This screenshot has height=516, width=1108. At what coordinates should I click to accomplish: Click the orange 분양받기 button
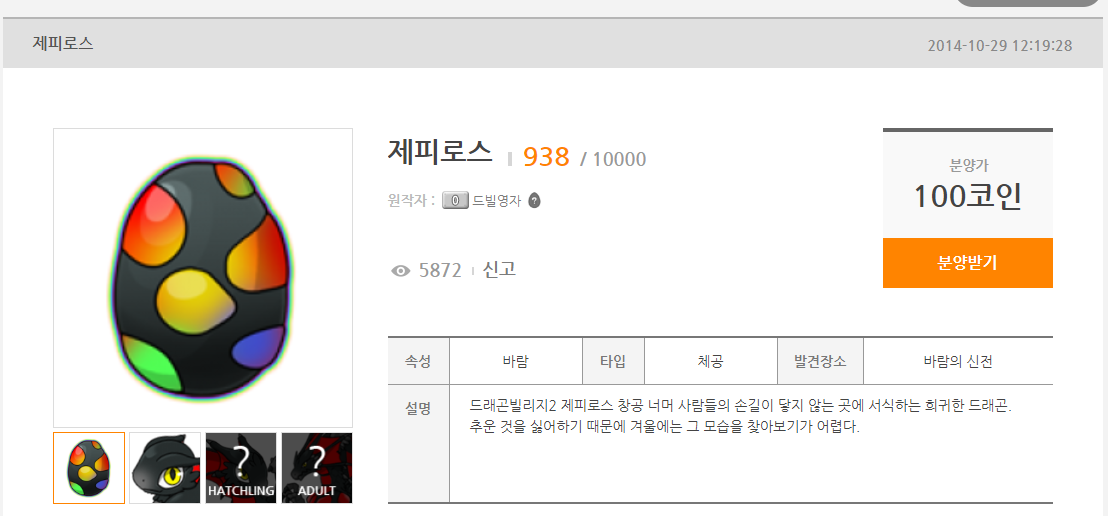tap(967, 263)
